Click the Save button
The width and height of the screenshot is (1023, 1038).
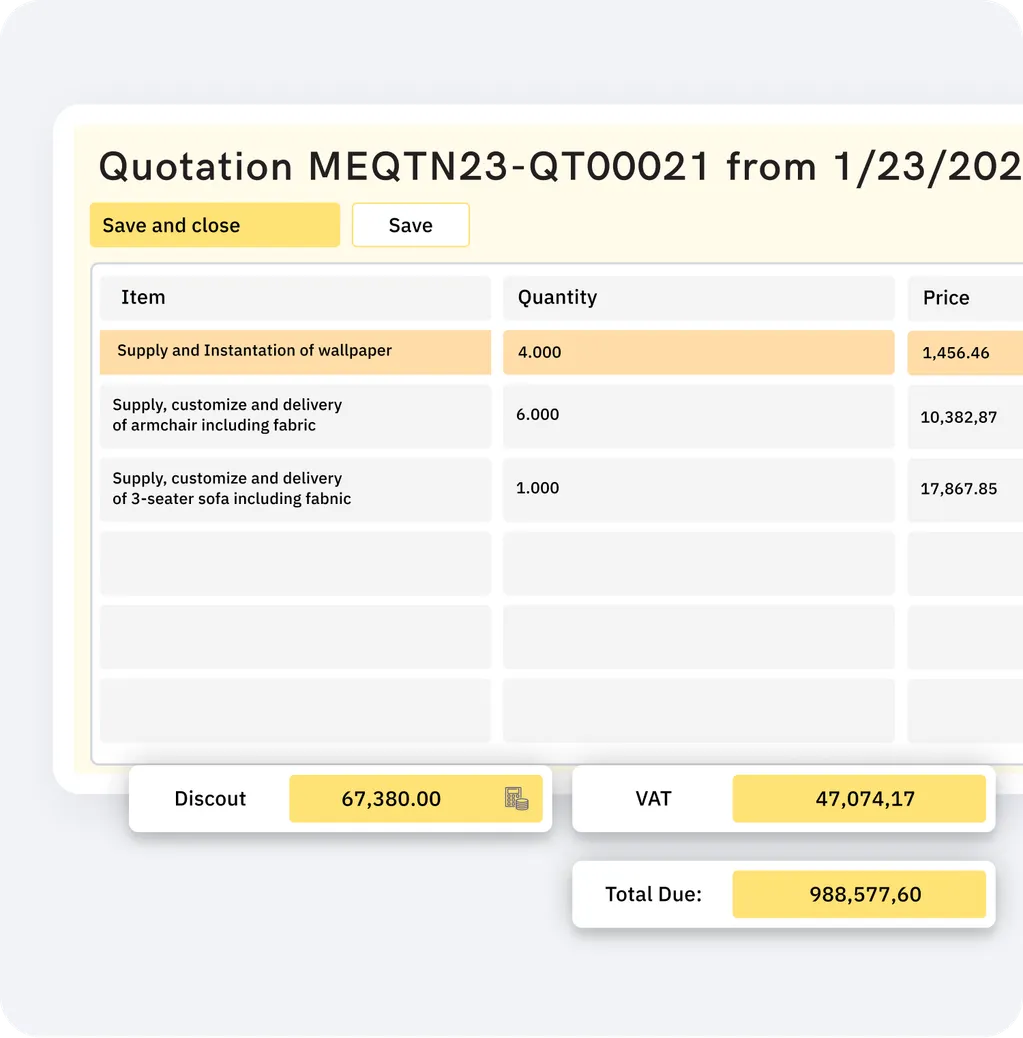click(411, 225)
